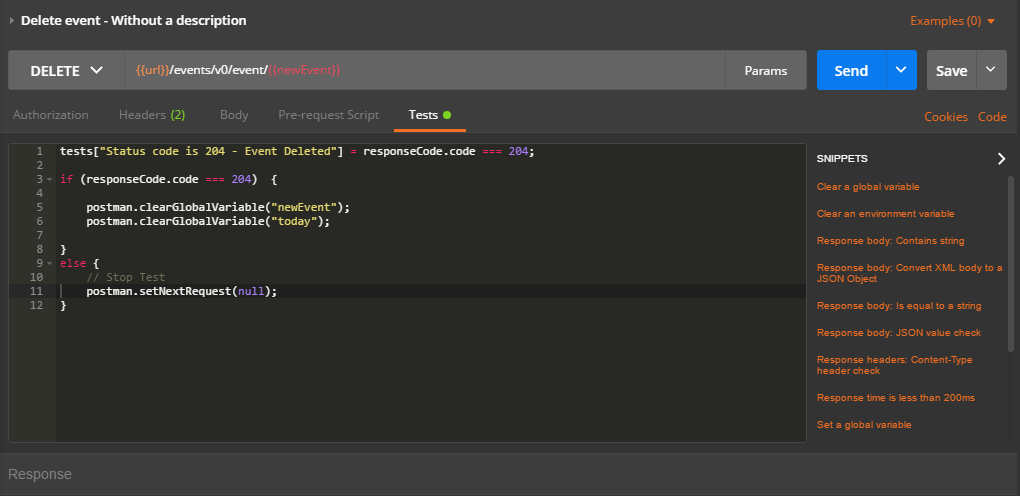
Task: Insert 'Response body: Contains string' snippet
Action: coord(891,241)
